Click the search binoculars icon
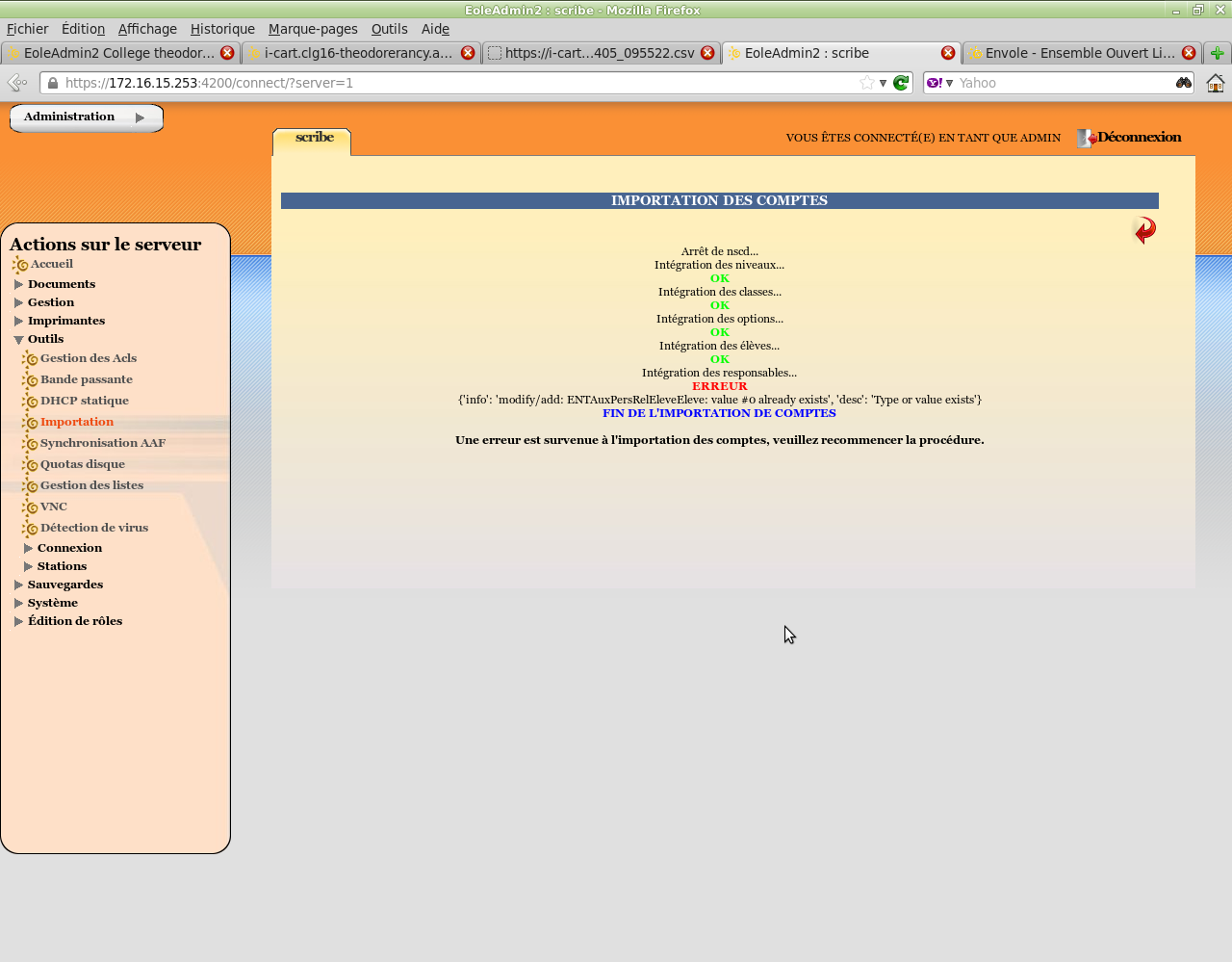Viewport: 1232px width, 962px height. 1183,83
